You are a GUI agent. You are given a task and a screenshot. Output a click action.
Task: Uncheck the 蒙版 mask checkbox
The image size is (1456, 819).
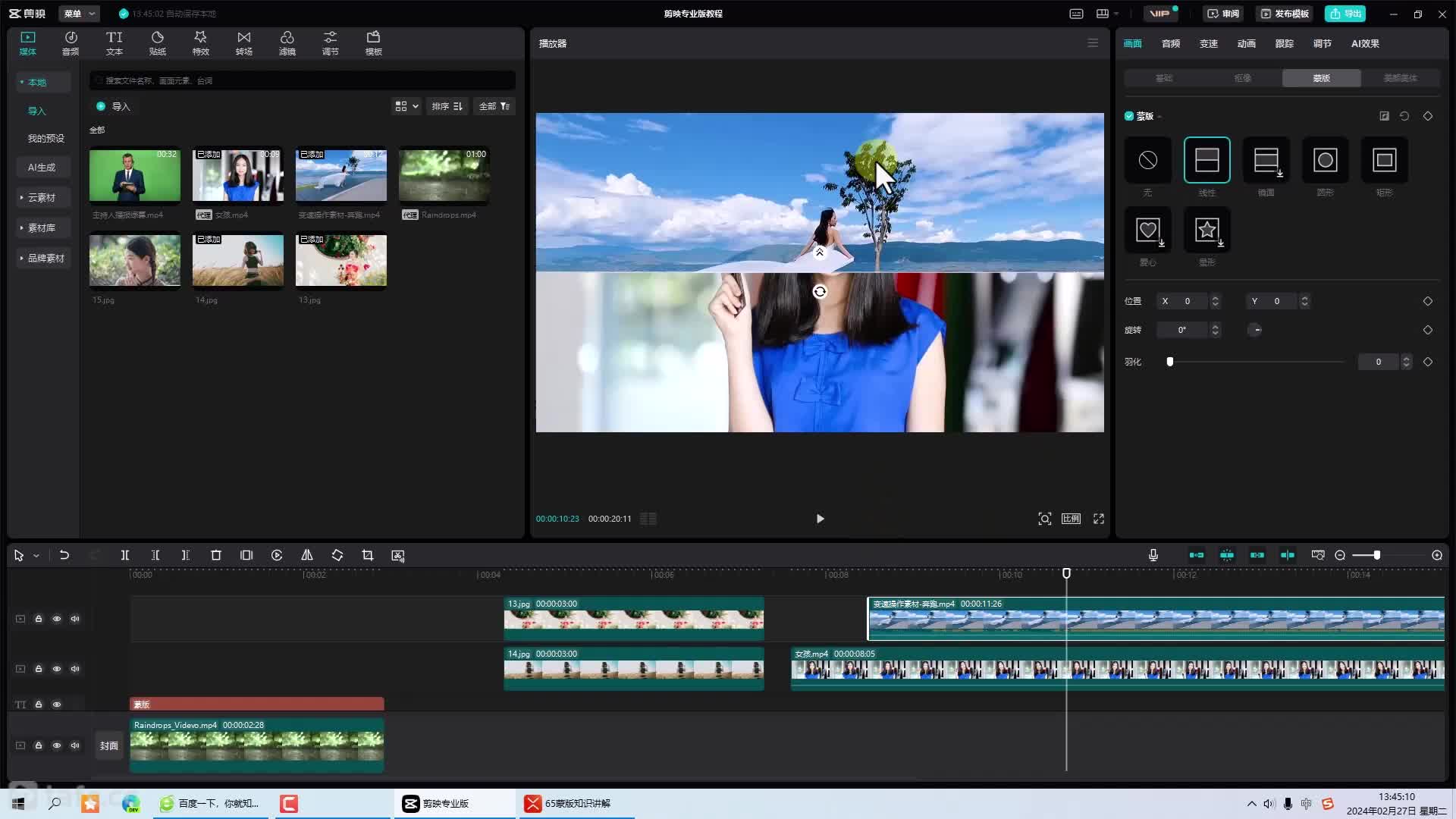pos(1129,116)
